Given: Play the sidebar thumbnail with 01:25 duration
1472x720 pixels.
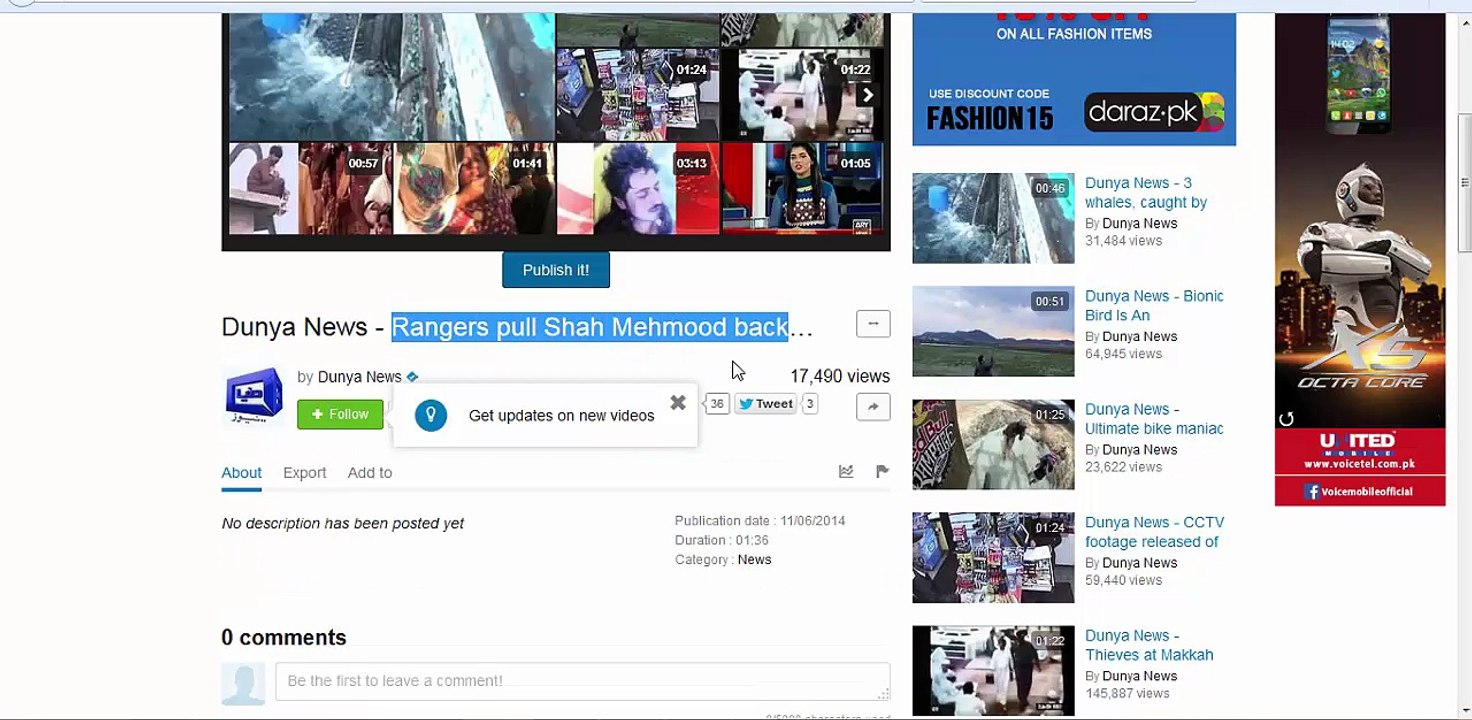Looking at the screenshot, I should click(x=993, y=445).
